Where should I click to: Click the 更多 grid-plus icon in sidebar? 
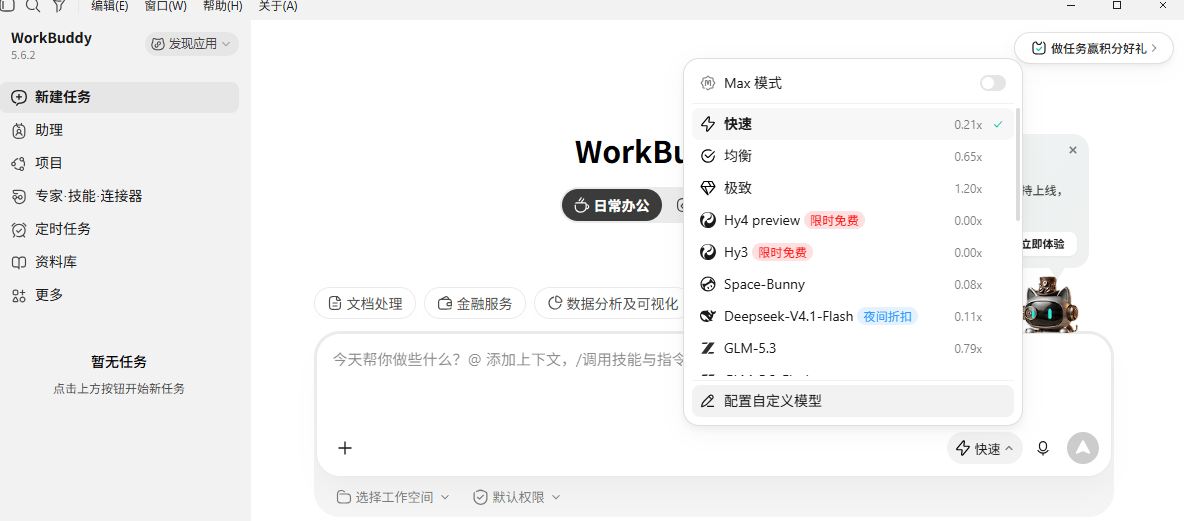(x=20, y=295)
